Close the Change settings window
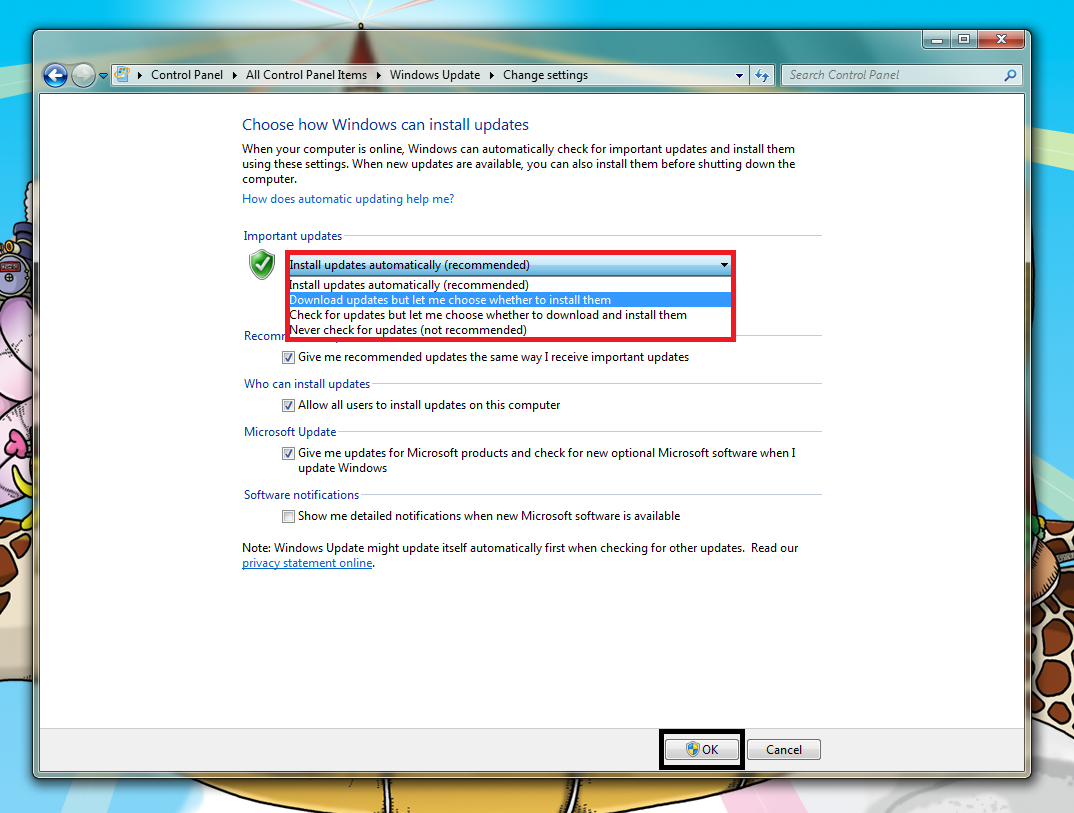The height and width of the screenshot is (813, 1074). point(1001,40)
